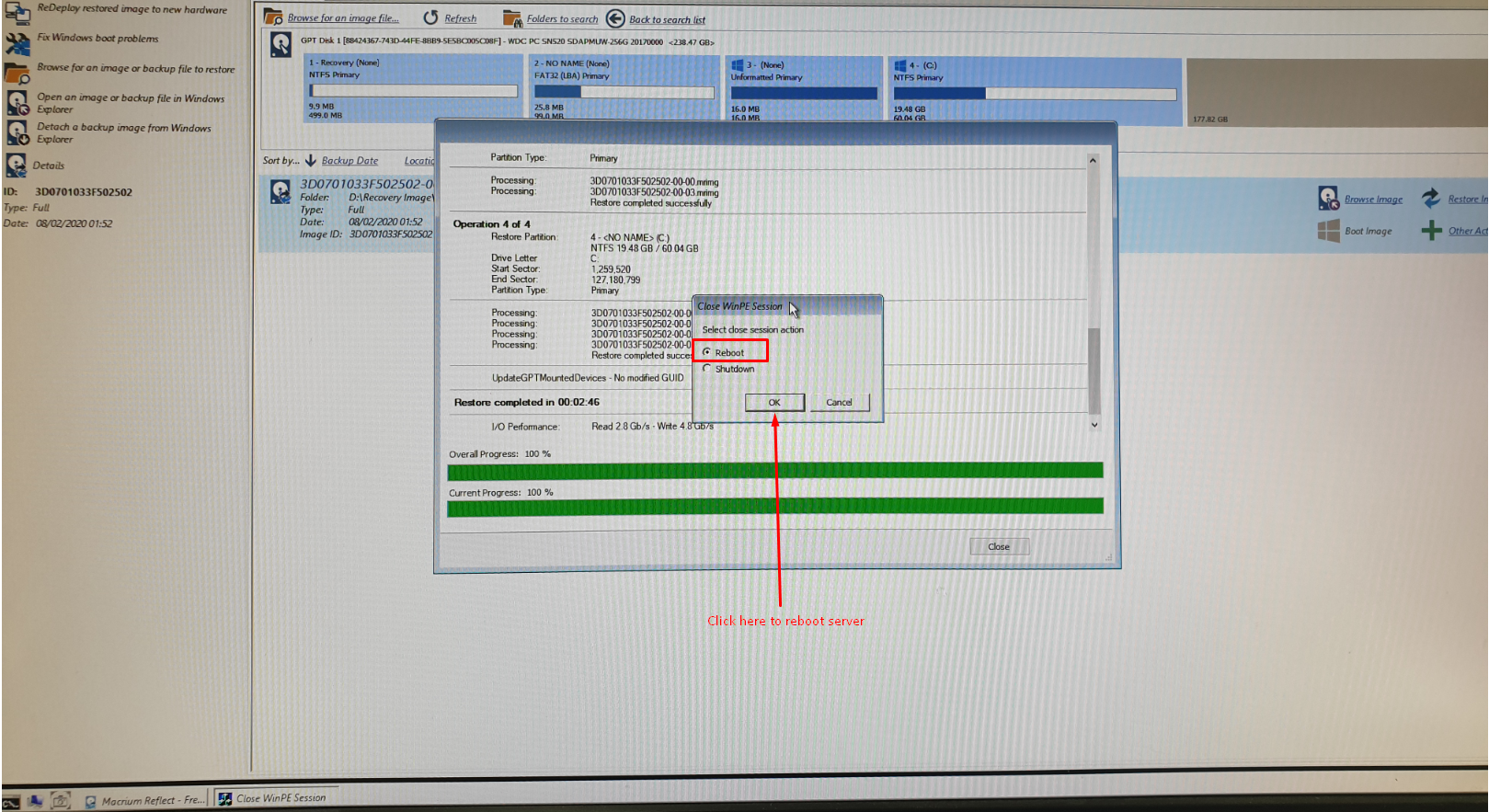The width and height of the screenshot is (1489, 812).
Task: Select partition 4 - (C:) NTFS Primary
Action: point(1035,90)
